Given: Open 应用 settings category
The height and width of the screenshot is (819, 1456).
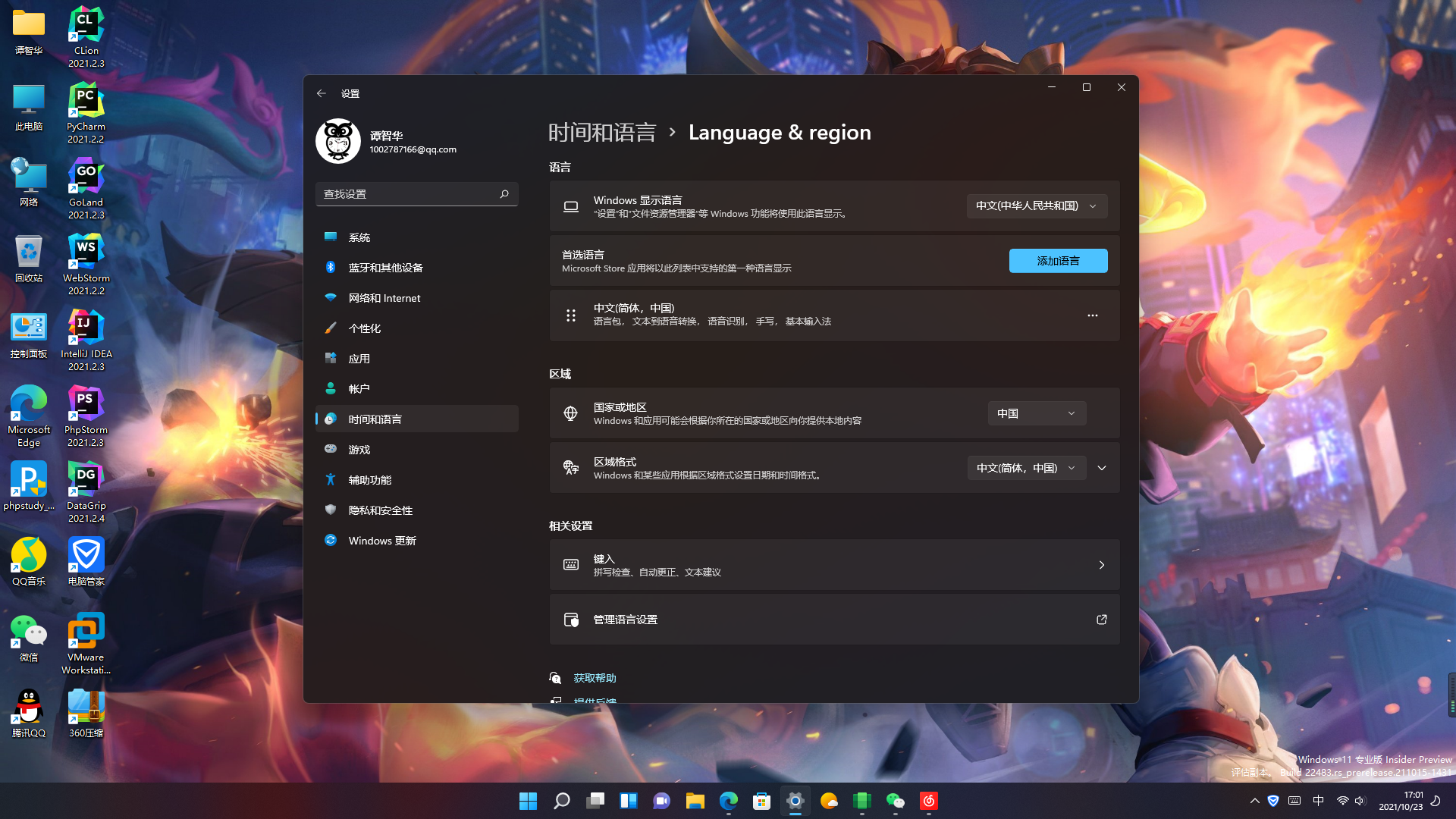Looking at the screenshot, I should [417, 359].
